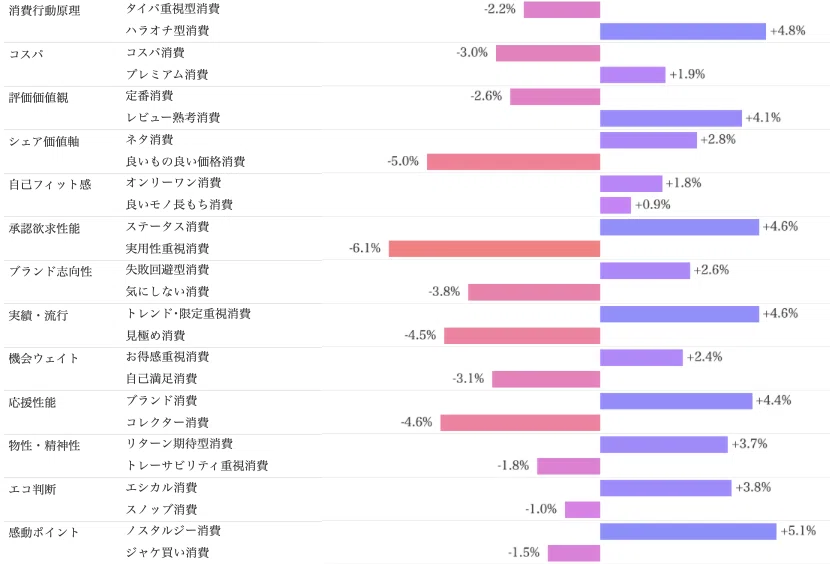Image resolution: width=830 pixels, height=564 pixels.
Task: Click the -4.6% コレクター消費 bar
Action: click(x=520, y=423)
